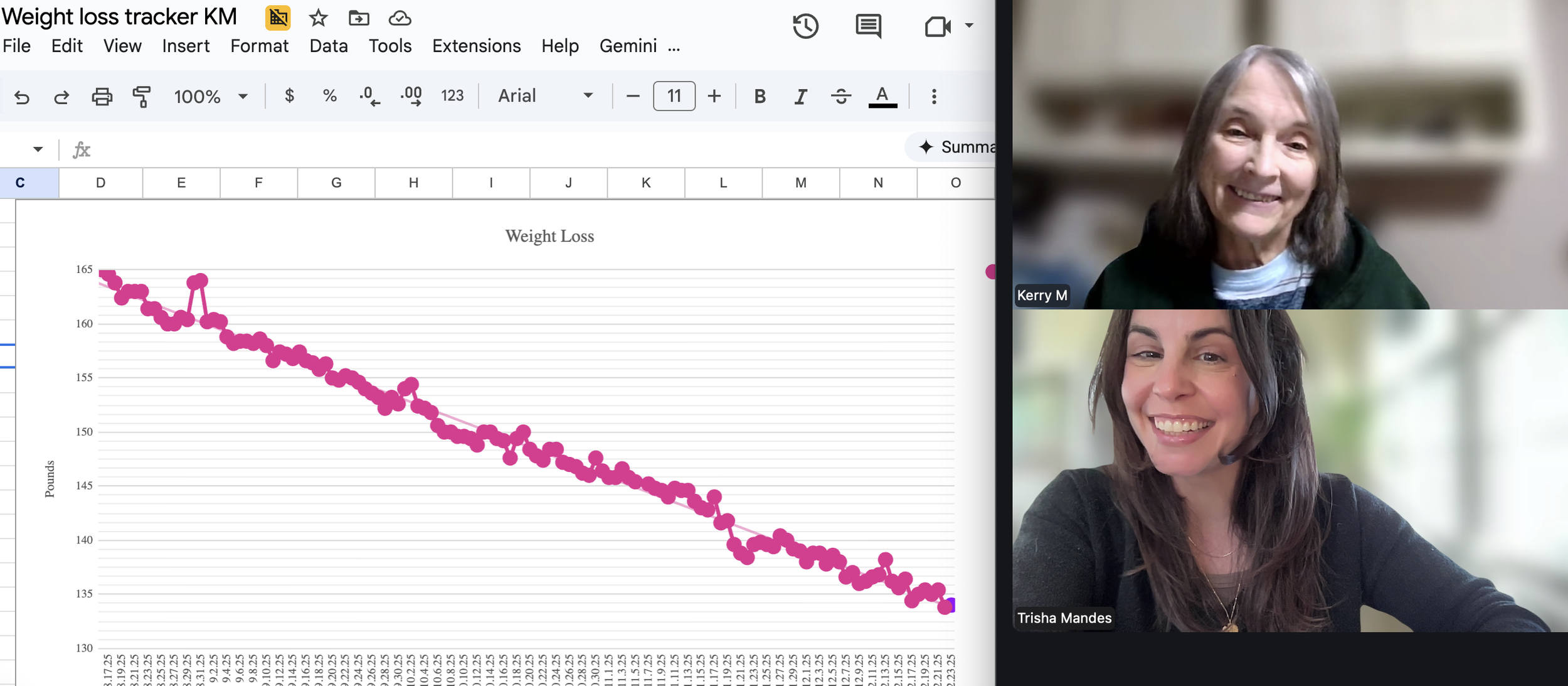Viewport: 1568px width, 686px height.
Task: Select the Paint format tool
Action: [142, 97]
